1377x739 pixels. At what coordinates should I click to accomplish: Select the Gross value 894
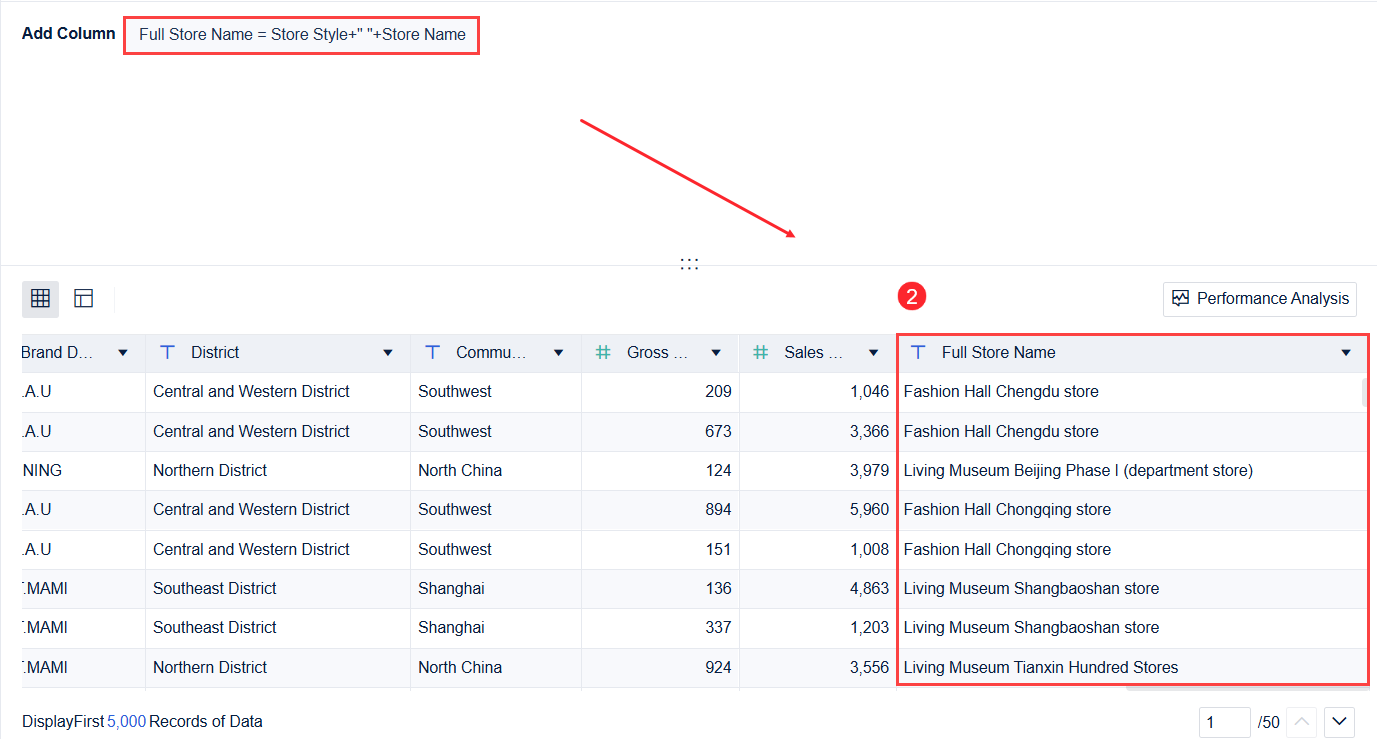point(718,509)
